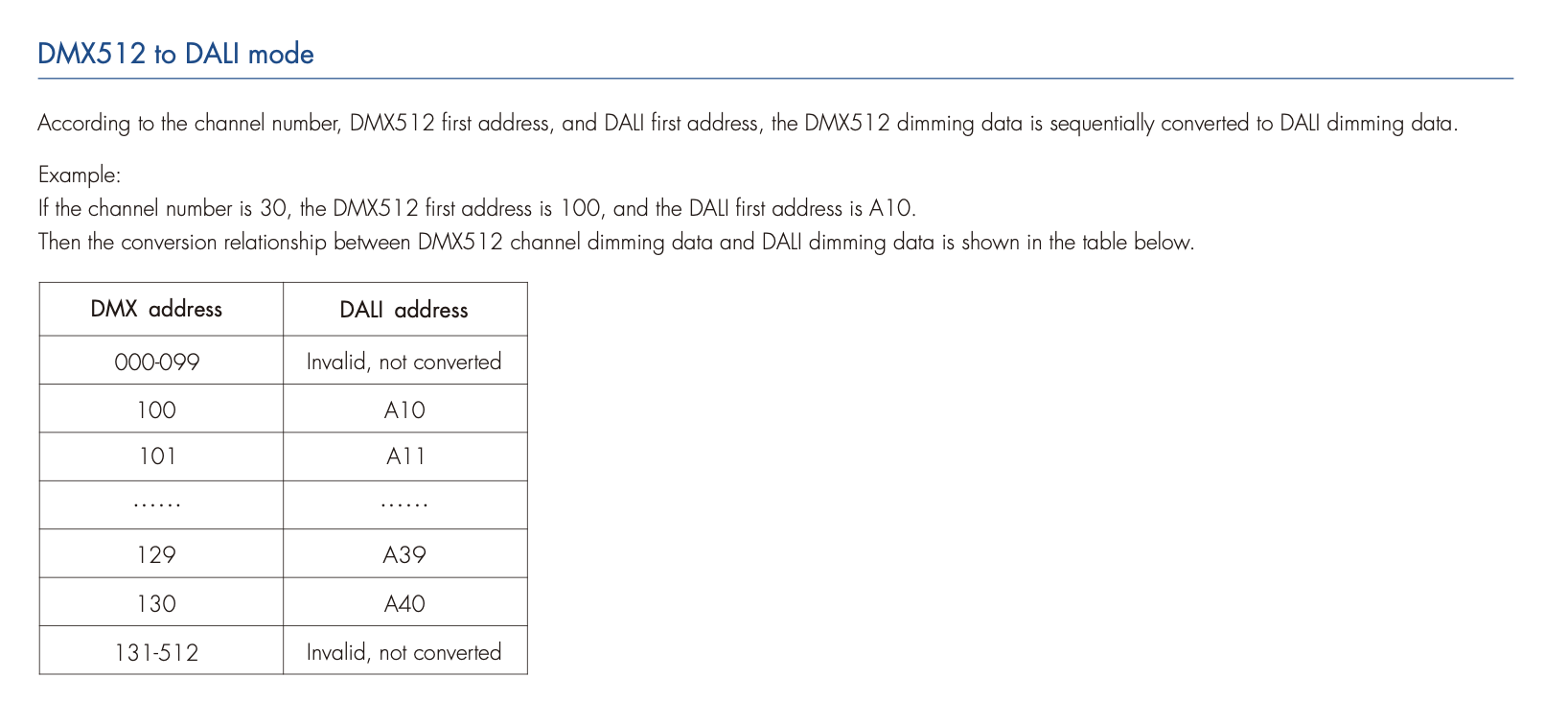1568x725 pixels.
Task: Click the paragraph starting "According to the channel number"
Action: pos(747,124)
